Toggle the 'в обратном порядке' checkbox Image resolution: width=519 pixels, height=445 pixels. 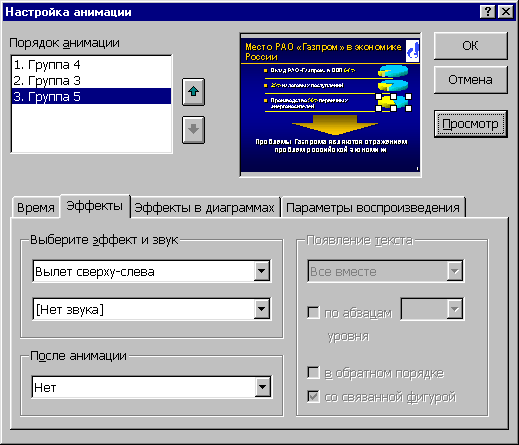pyautogui.click(x=313, y=373)
